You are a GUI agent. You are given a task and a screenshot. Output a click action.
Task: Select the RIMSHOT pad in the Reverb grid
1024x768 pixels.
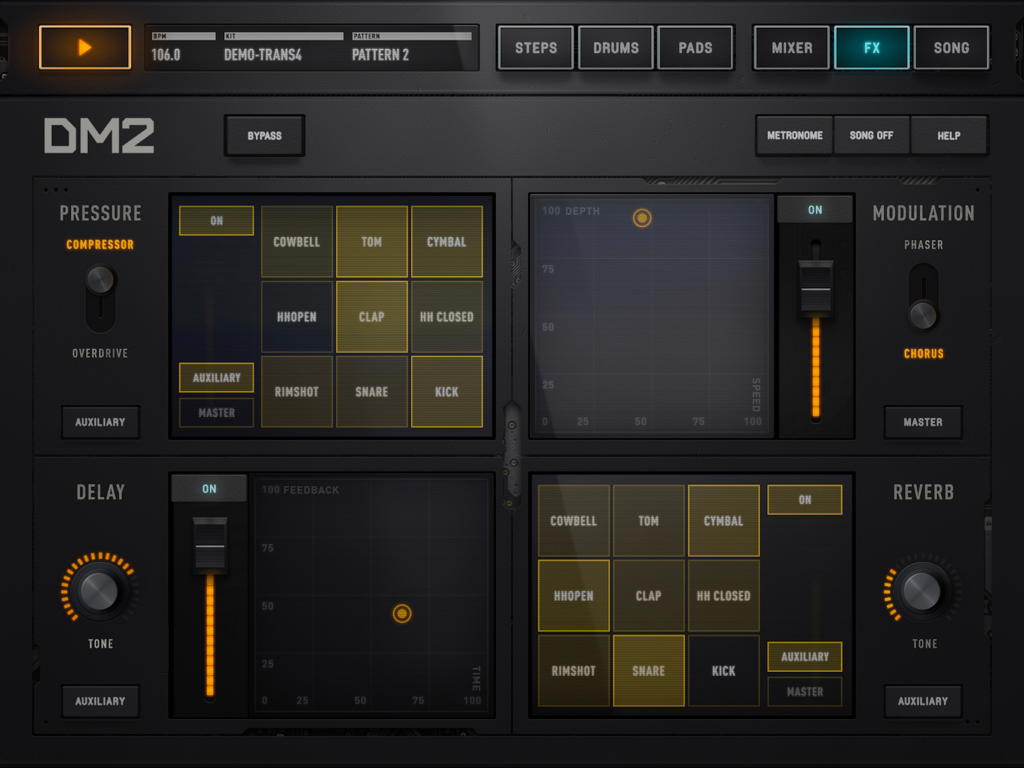point(573,671)
